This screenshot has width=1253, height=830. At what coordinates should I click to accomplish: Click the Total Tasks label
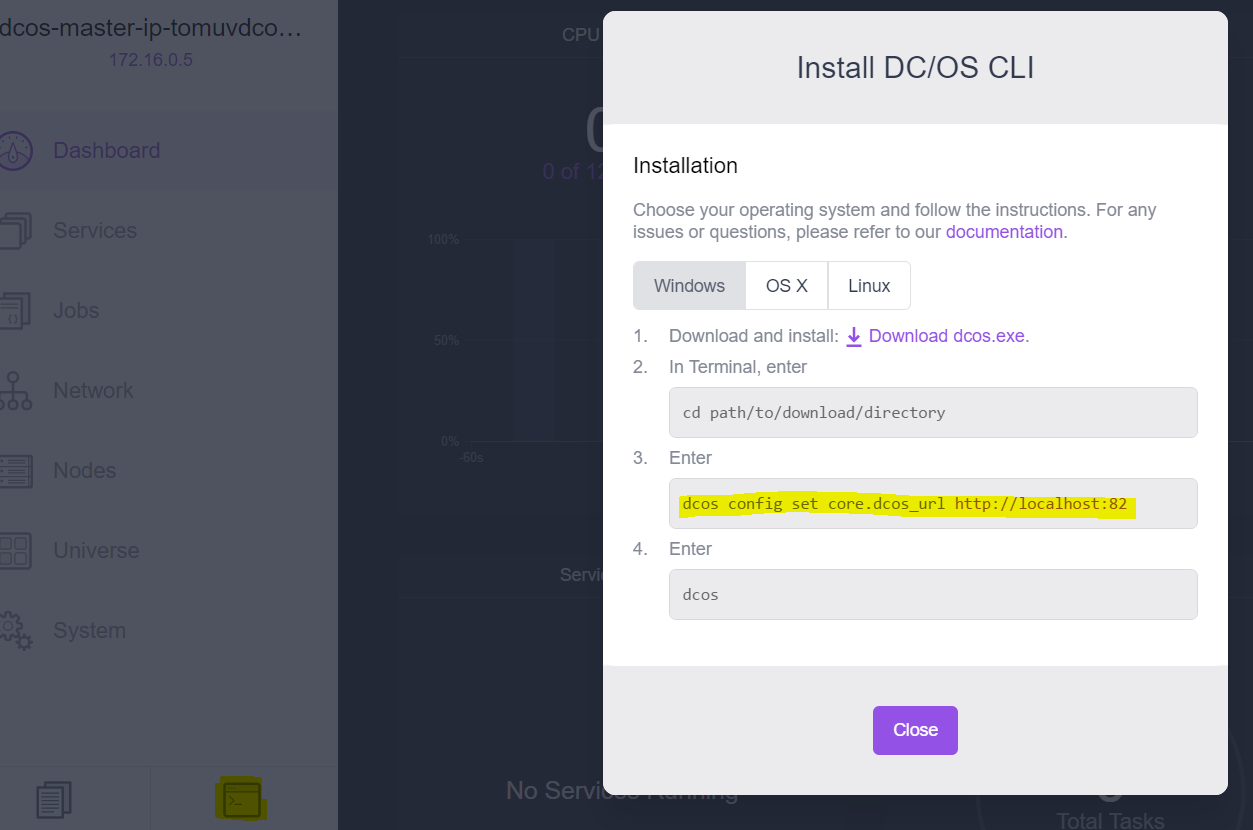point(1110,821)
